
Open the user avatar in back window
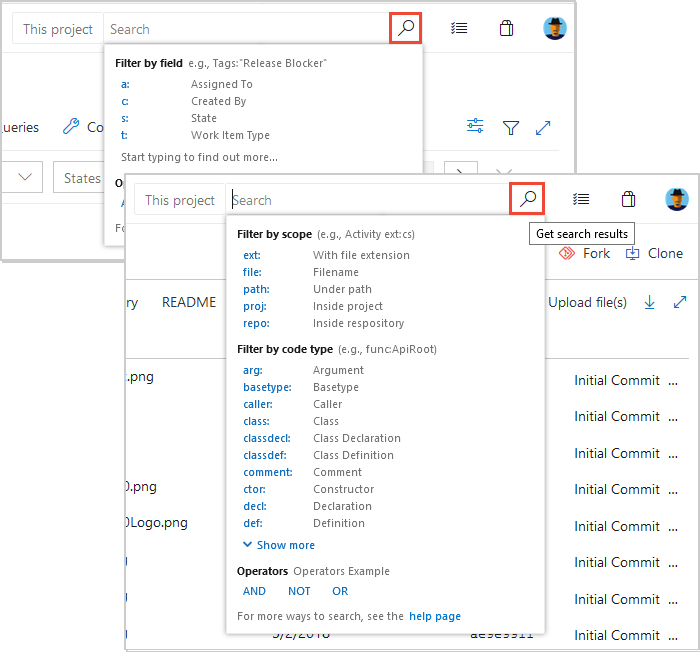(555, 29)
